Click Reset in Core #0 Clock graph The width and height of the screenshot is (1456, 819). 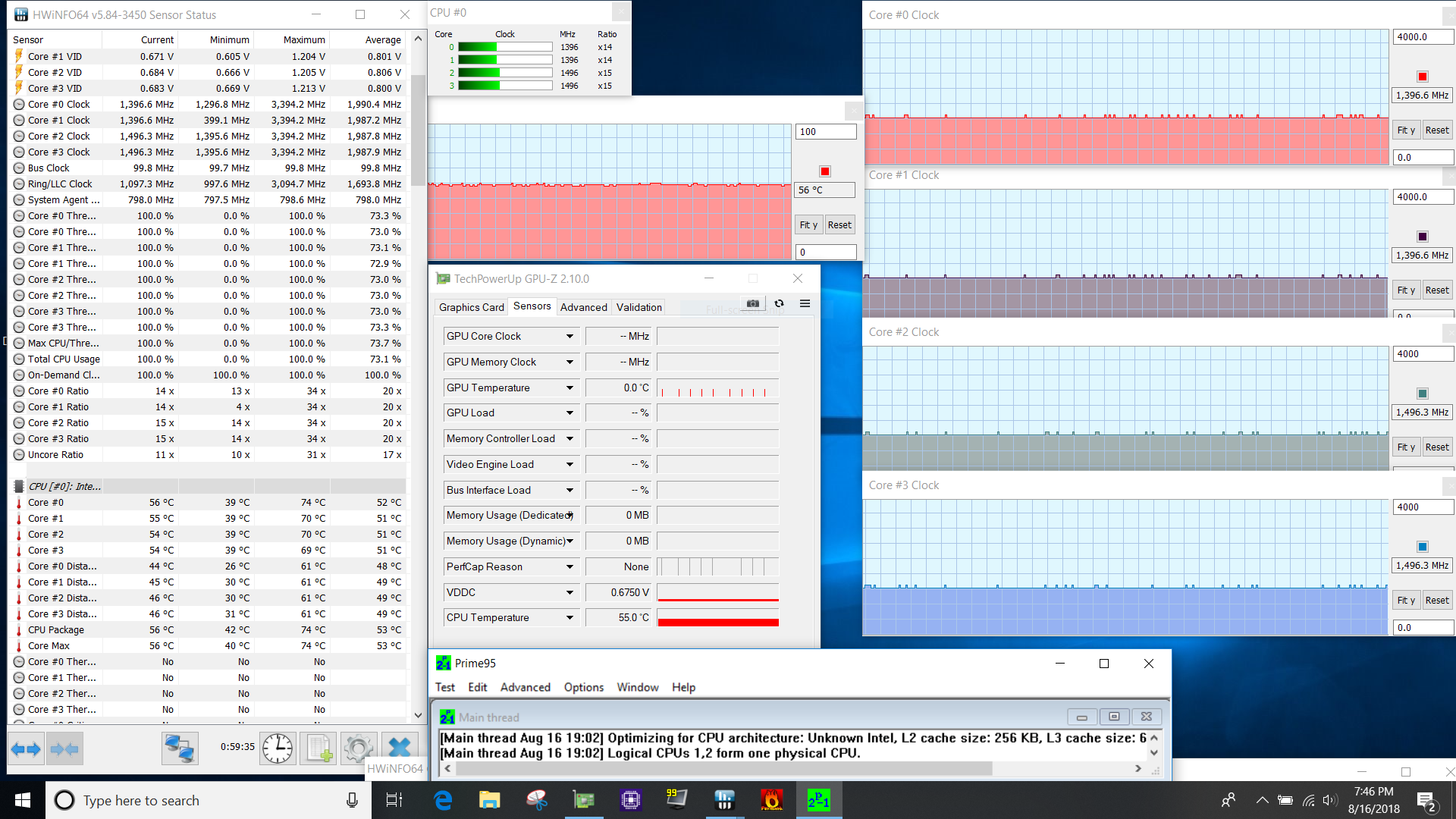coord(1437,130)
